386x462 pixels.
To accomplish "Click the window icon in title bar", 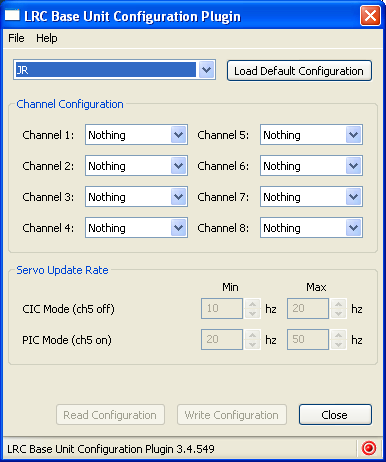I will (12, 15).
